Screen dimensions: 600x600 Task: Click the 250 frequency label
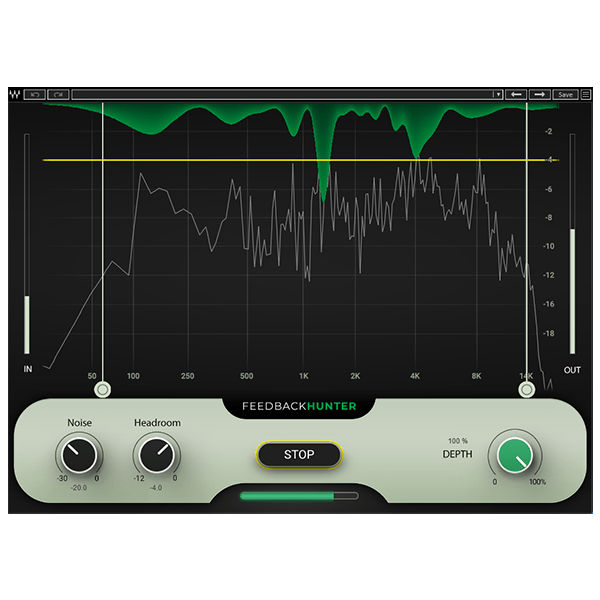[x=188, y=376]
